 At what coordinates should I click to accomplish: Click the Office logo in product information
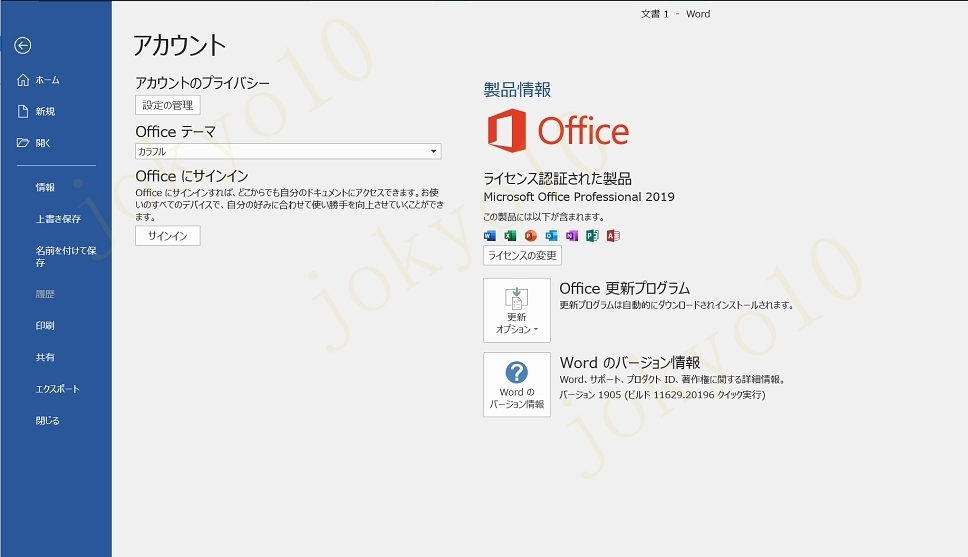pyautogui.click(x=558, y=132)
